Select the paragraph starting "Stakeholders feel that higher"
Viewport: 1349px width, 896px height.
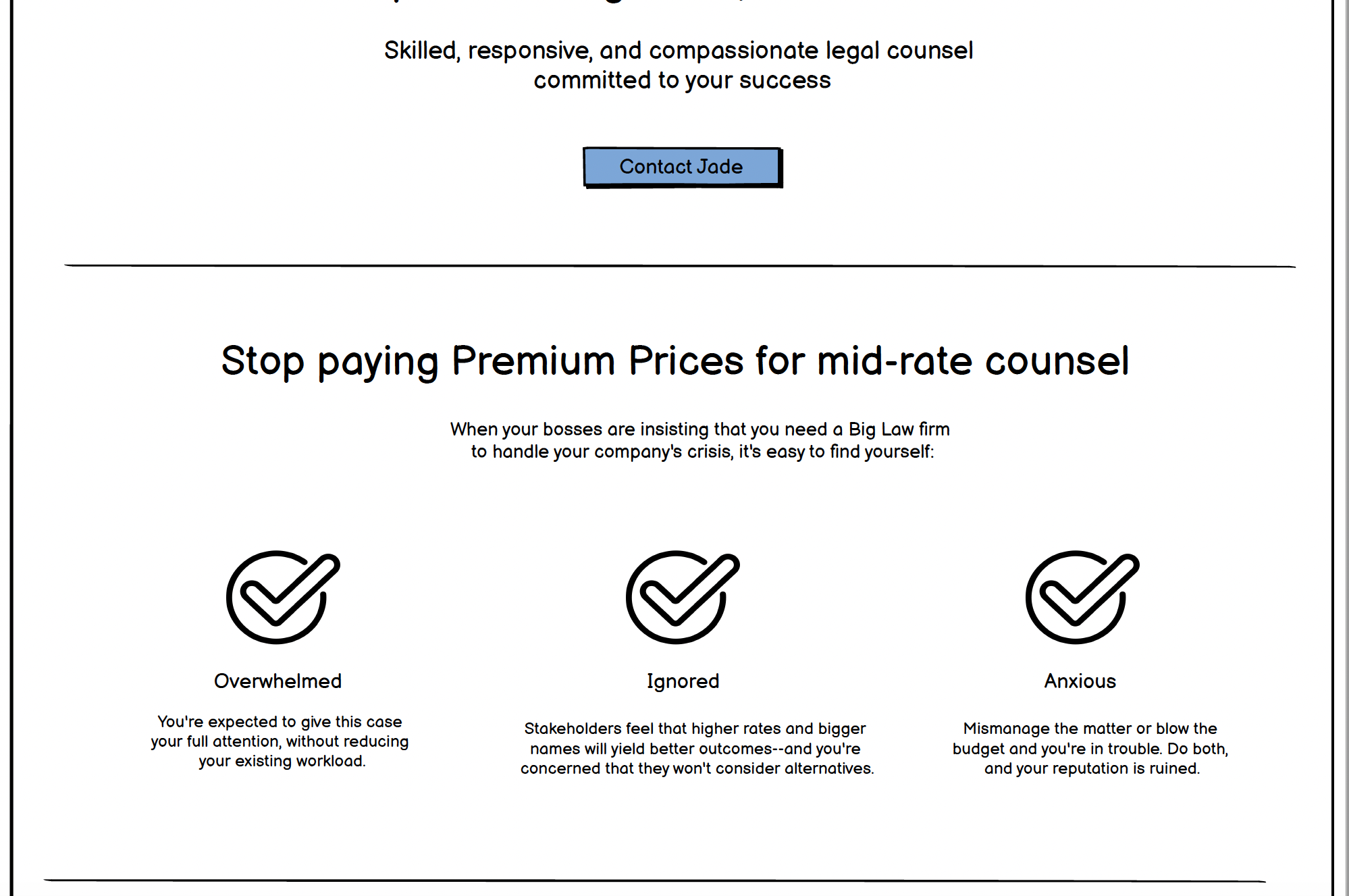tap(697, 748)
